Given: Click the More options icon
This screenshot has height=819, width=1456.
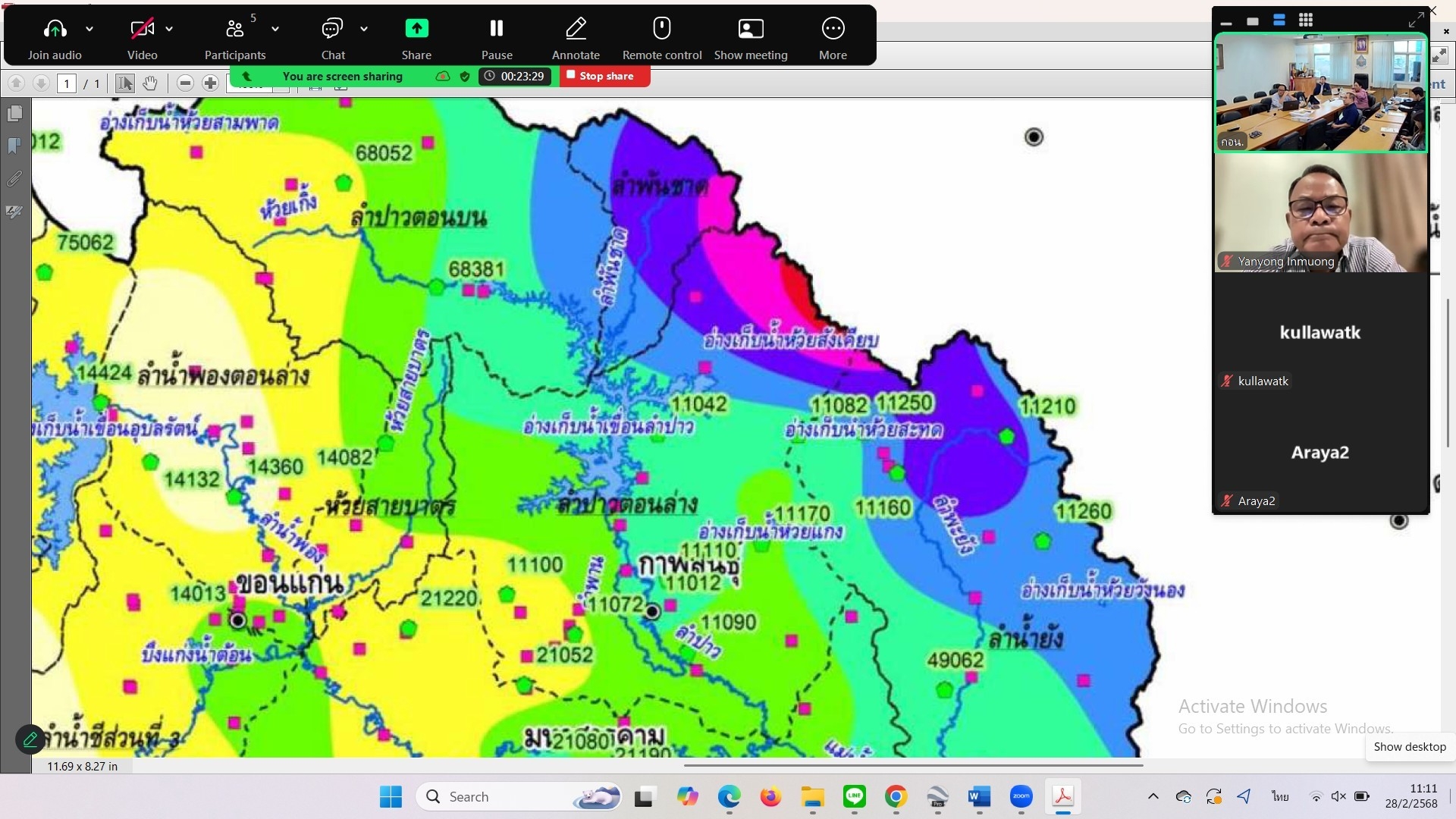Looking at the screenshot, I should point(833,30).
